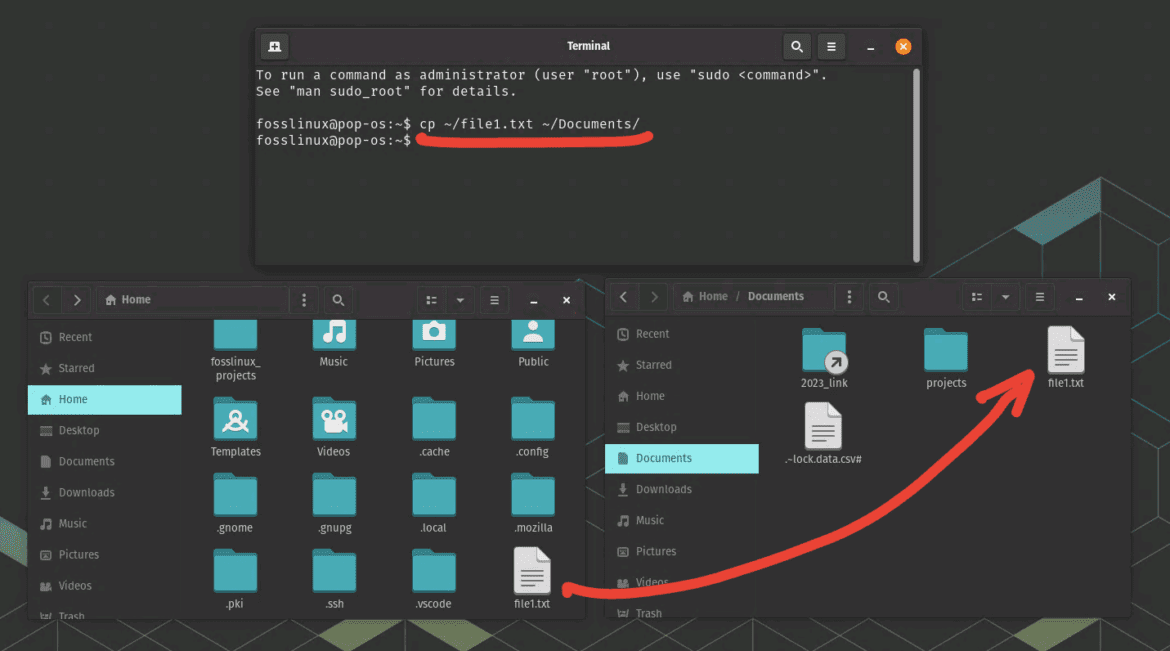Expand view options dropdown in Home window

(x=460, y=300)
